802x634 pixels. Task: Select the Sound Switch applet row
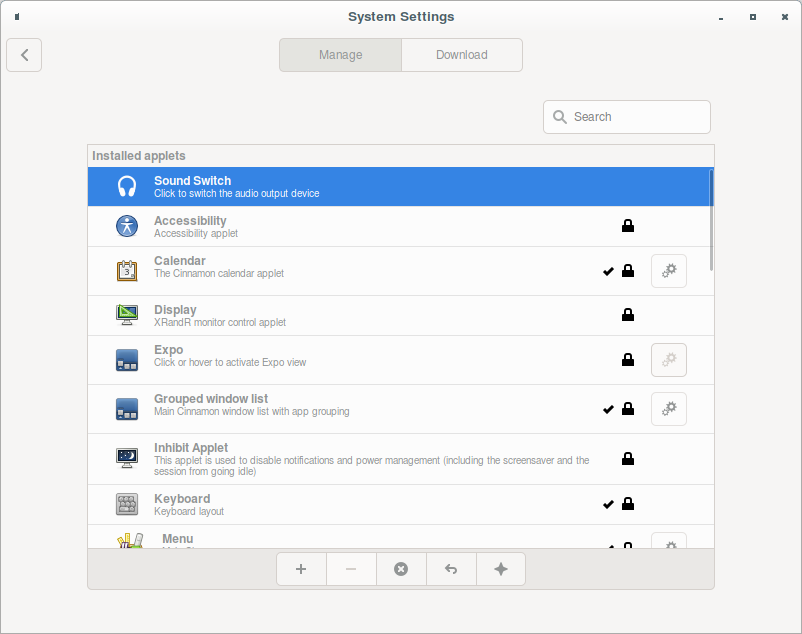point(400,187)
